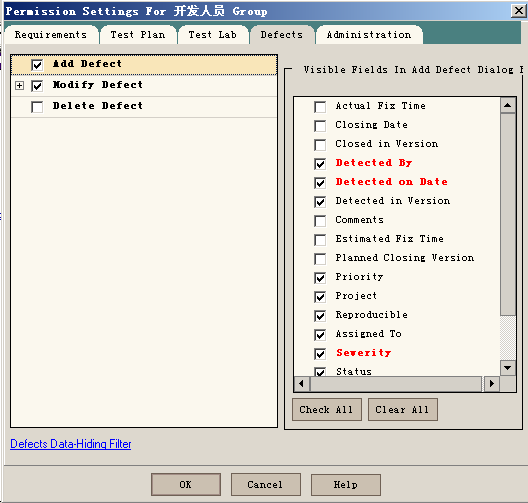
Task: Toggle the Detected By checkbox
Action: pyautogui.click(x=320, y=164)
